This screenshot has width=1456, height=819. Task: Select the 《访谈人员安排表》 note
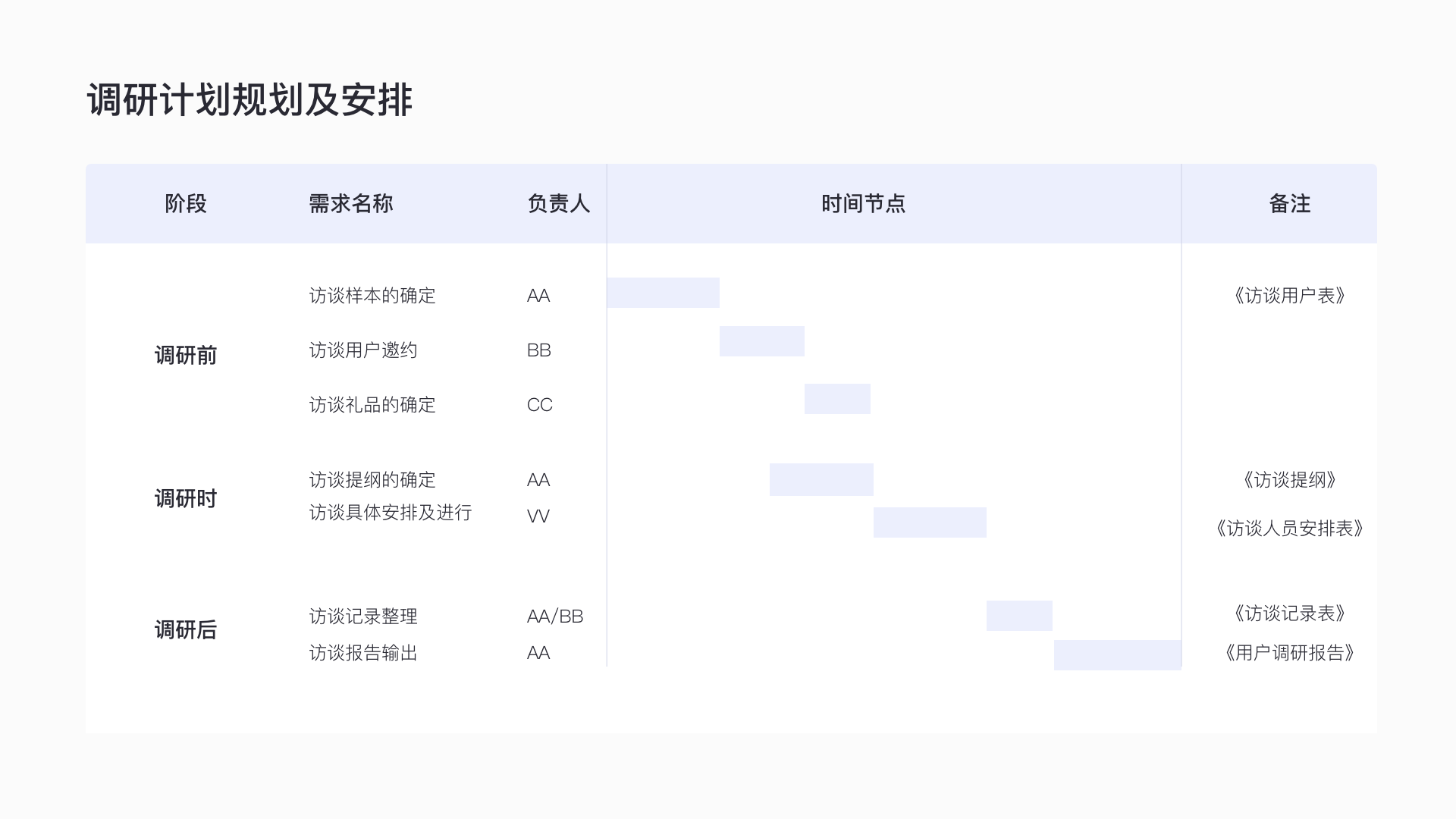click(1289, 529)
